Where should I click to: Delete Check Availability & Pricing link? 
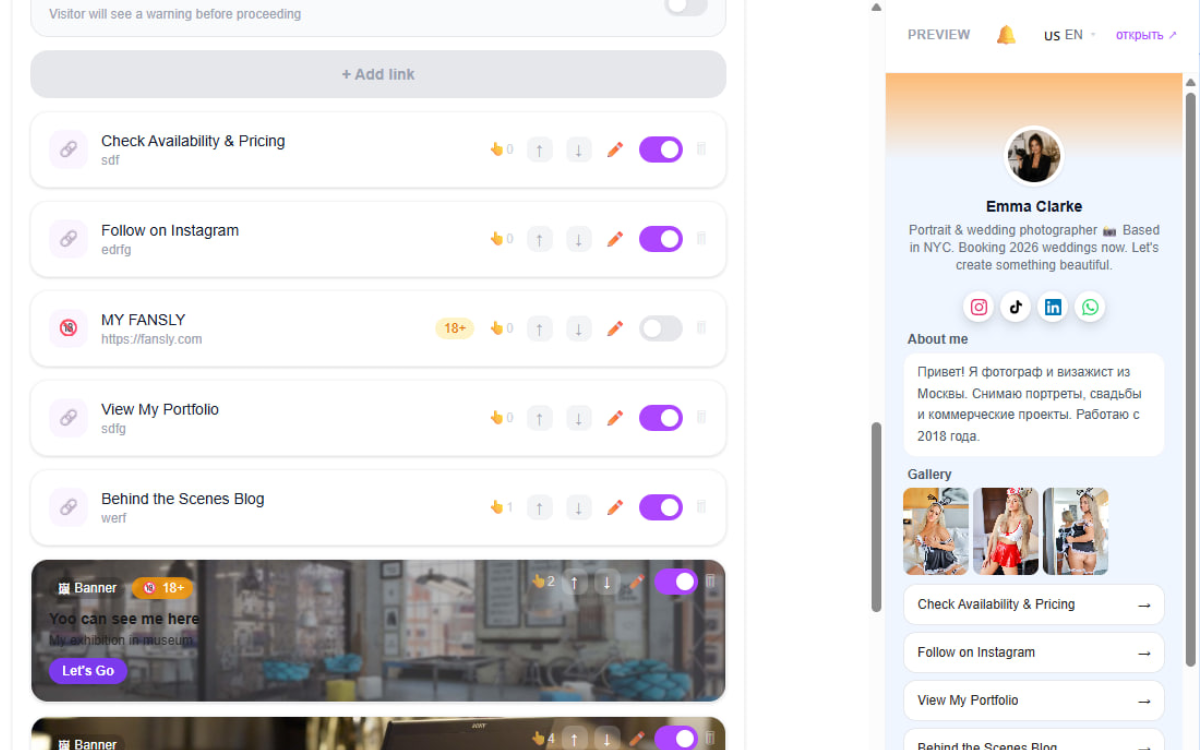click(701, 149)
